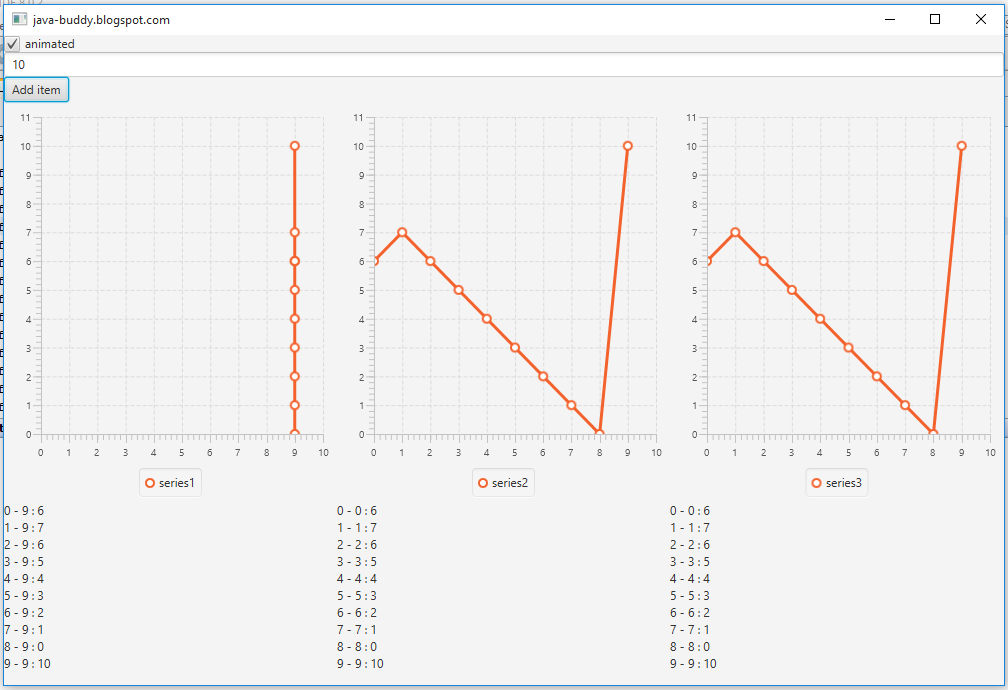Select the topmost data point marker on series1 chart

pyautogui.click(x=294, y=145)
